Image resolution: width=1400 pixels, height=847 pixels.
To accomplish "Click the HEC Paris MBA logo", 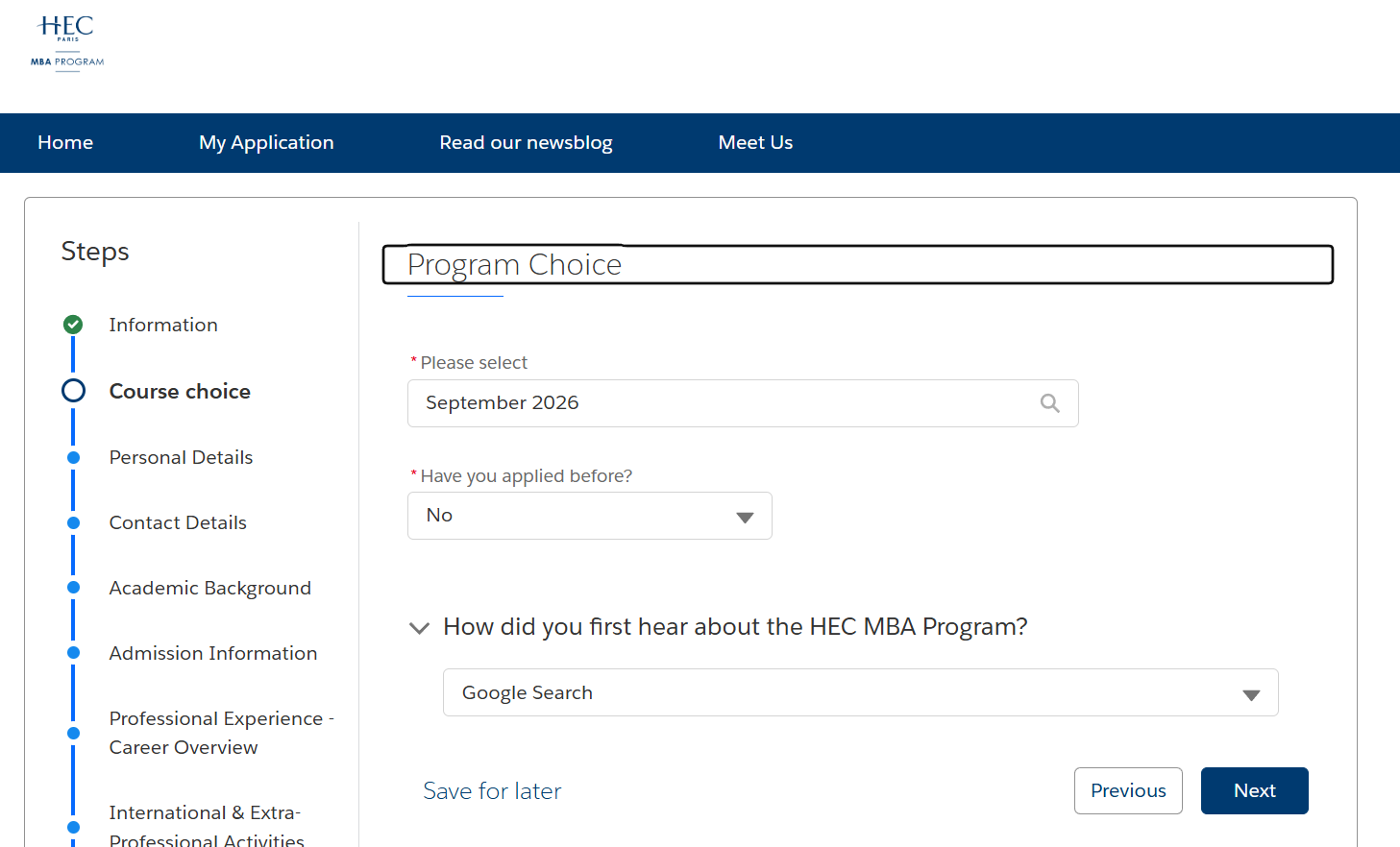I will tap(67, 42).
